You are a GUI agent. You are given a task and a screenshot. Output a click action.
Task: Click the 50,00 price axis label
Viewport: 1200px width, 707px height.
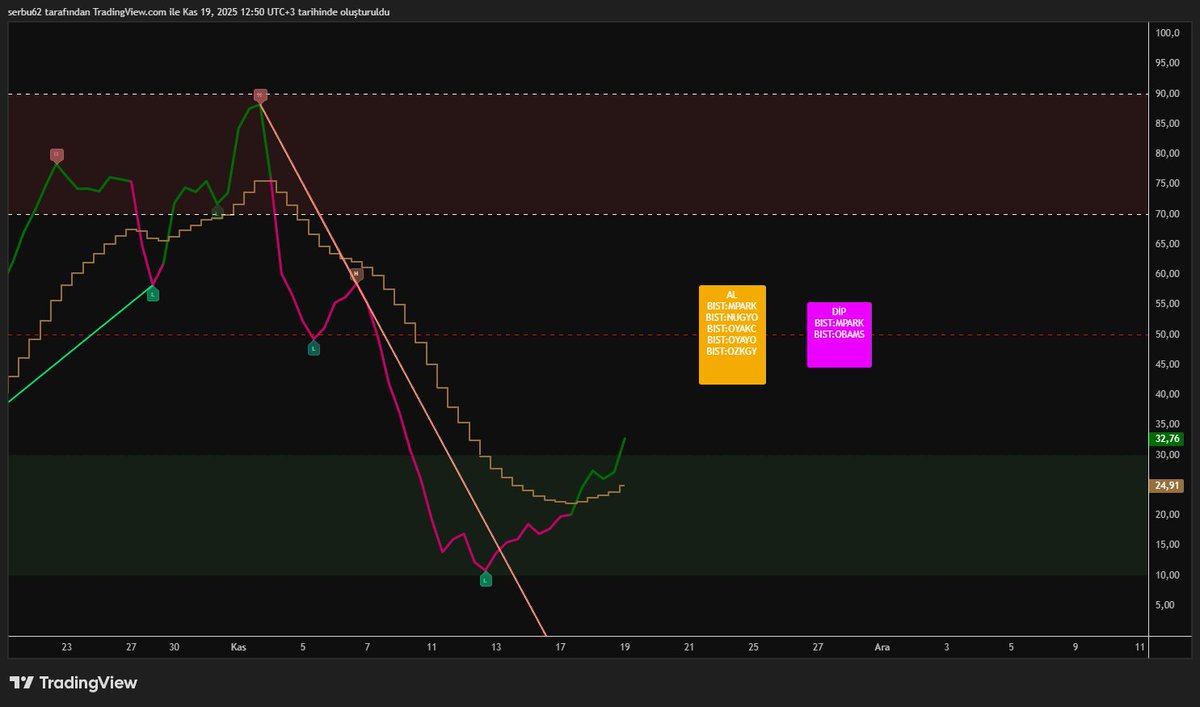pos(1168,334)
